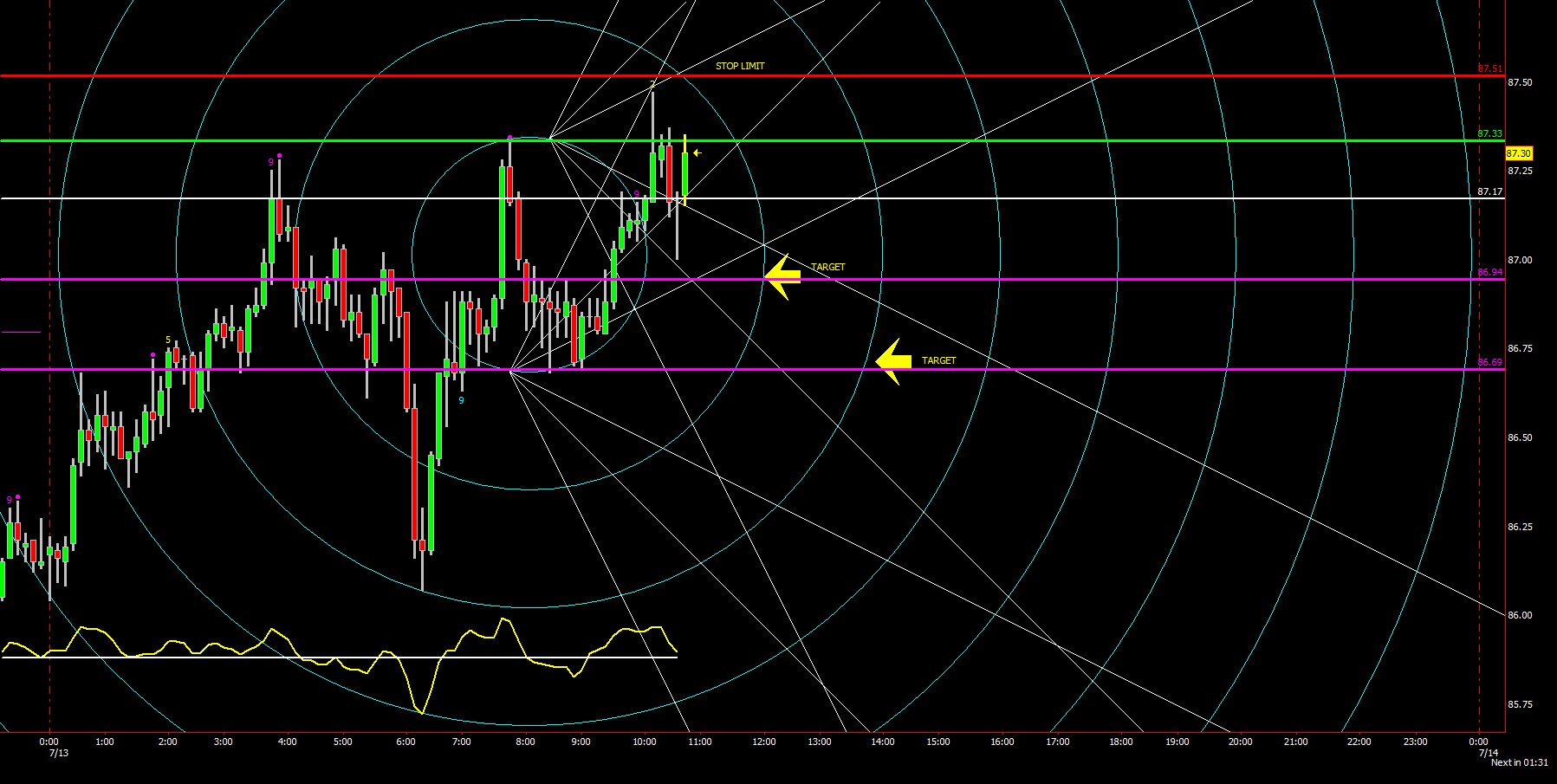Click the 16:00 time axis label
Image resolution: width=1557 pixels, height=784 pixels.
click(1002, 742)
